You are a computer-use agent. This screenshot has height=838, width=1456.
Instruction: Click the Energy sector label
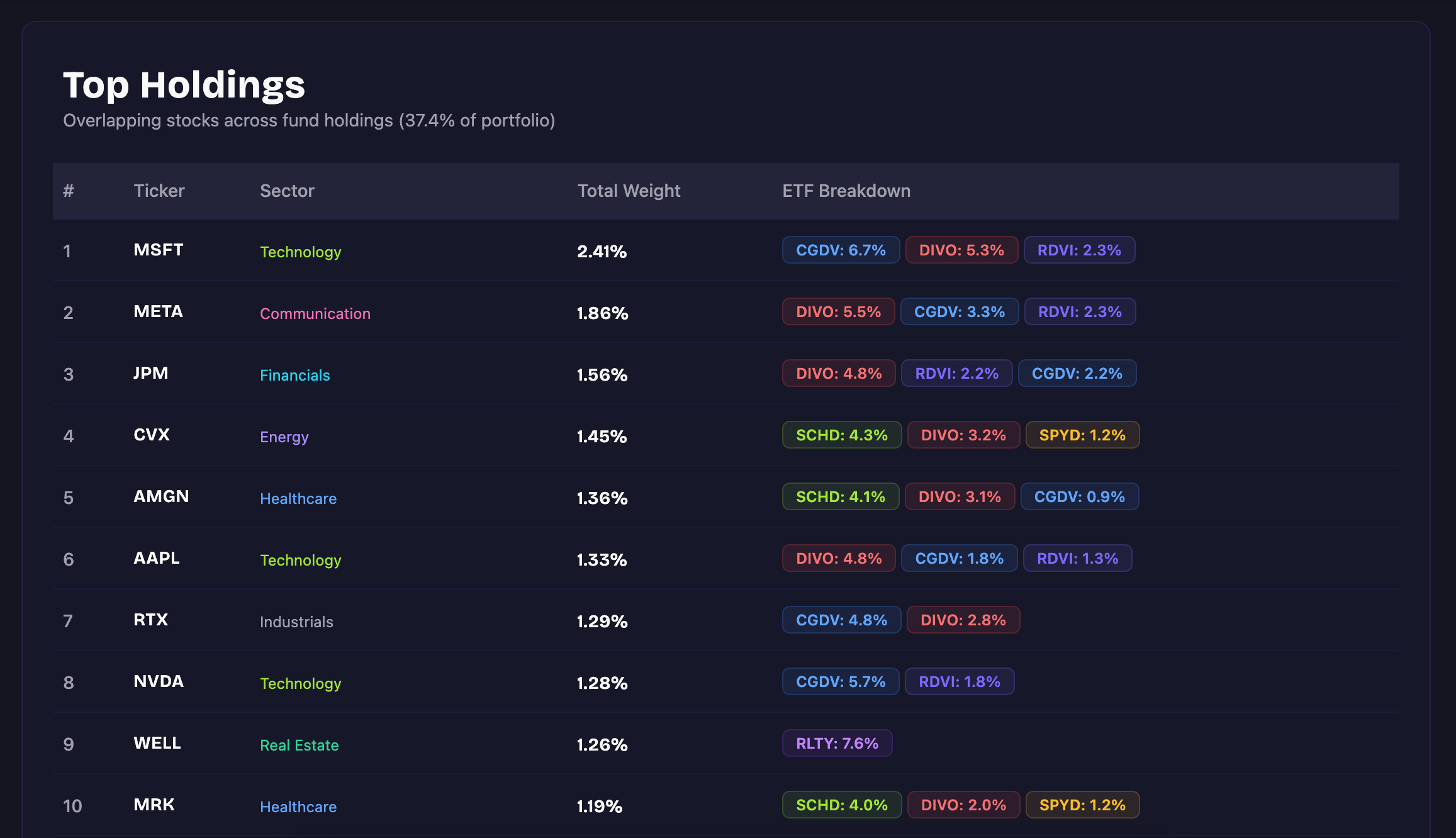point(284,437)
